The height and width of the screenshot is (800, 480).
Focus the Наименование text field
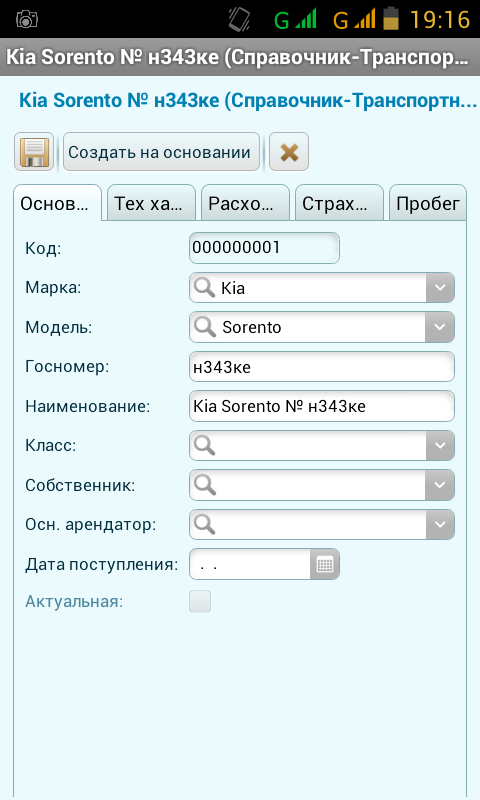point(322,406)
